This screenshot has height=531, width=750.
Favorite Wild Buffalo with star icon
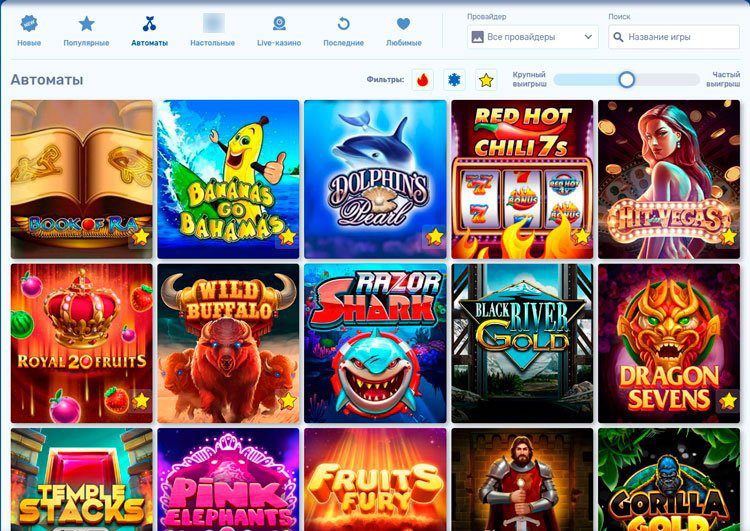pos(288,400)
